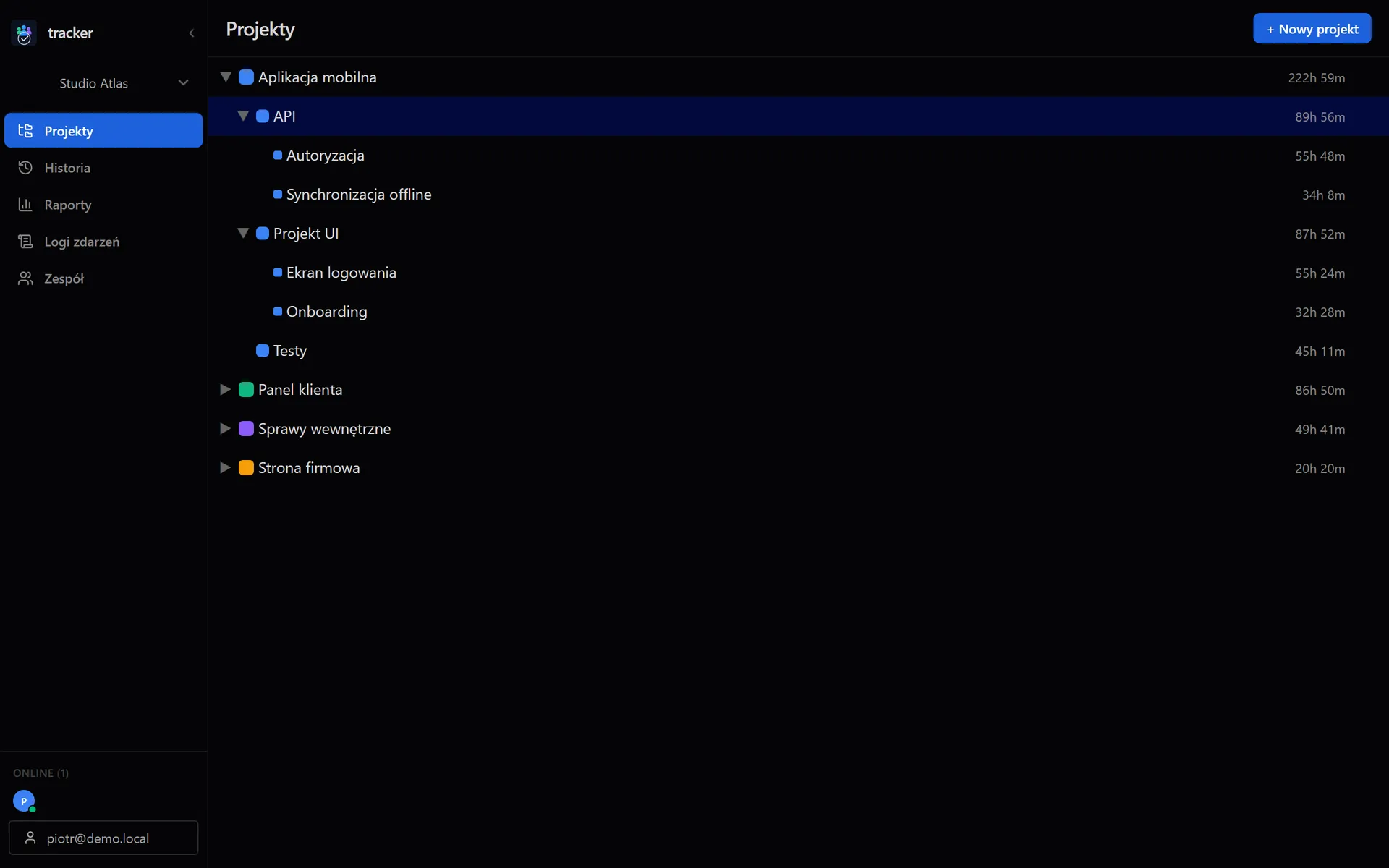Expand the Sprawy wewnętrzne project
Screen dimensions: 1389x868
tap(226, 428)
